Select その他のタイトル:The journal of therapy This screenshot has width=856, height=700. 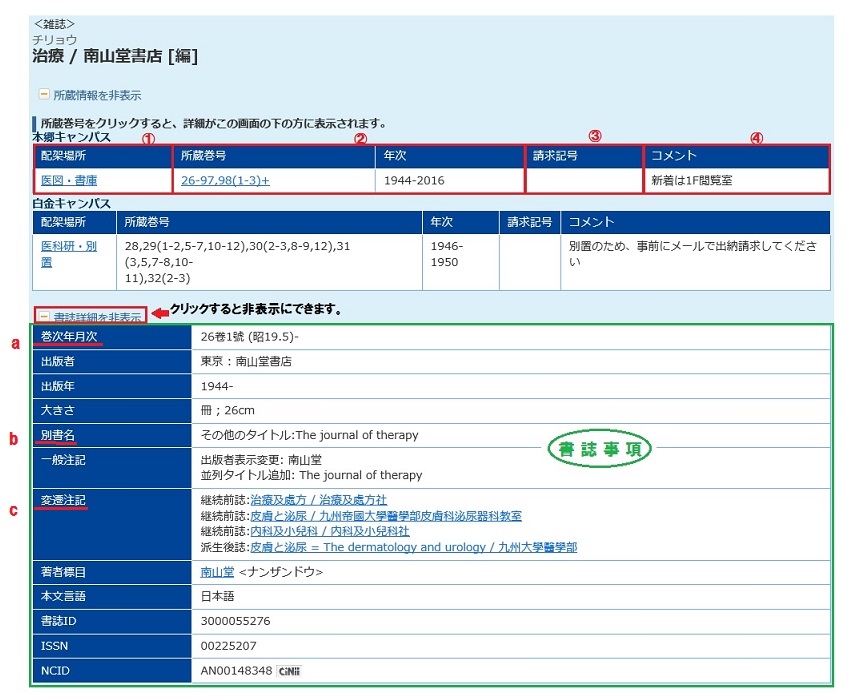pyautogui.click(x=310, y=435)
